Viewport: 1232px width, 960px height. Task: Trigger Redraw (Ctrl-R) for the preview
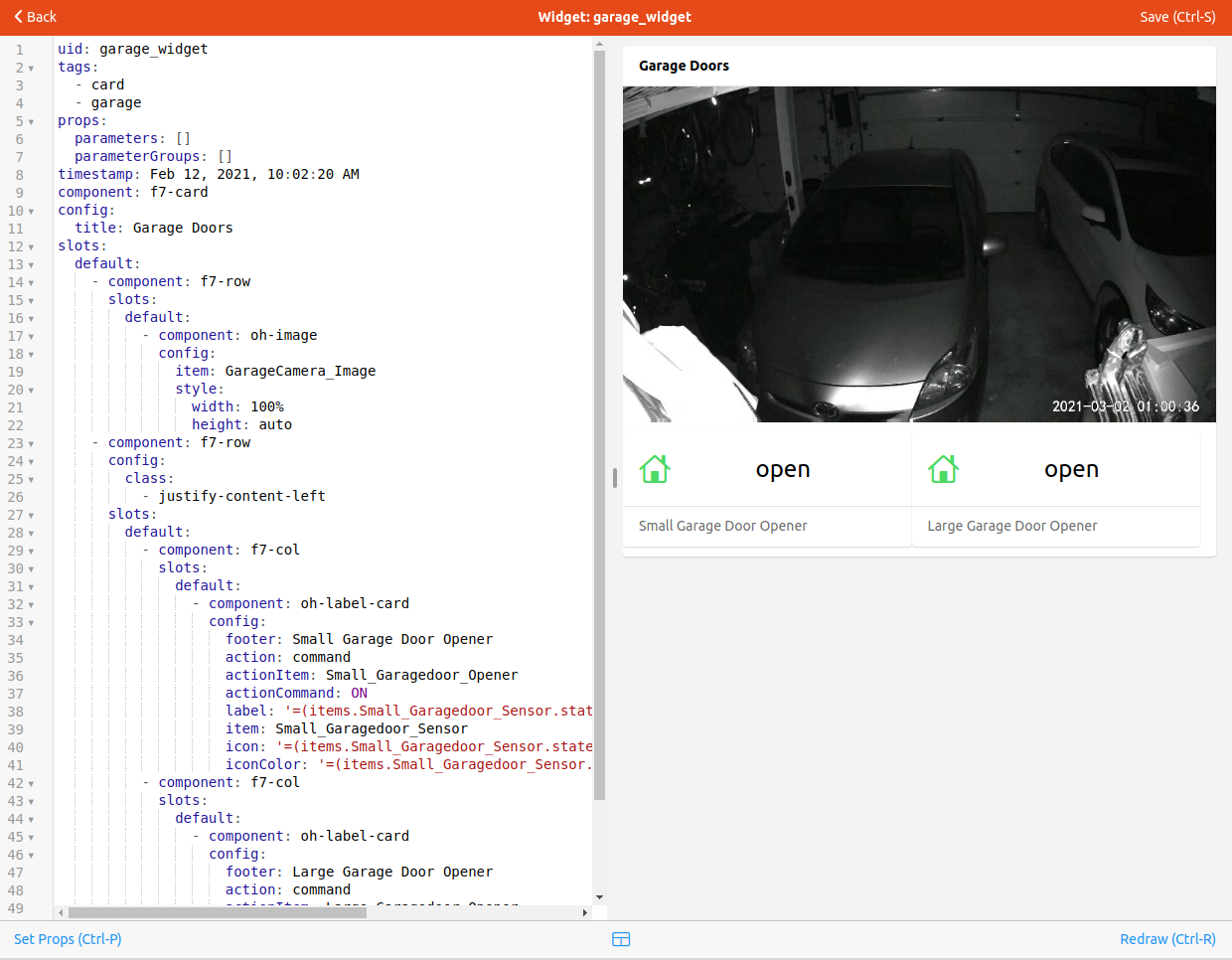[1167, 938]
